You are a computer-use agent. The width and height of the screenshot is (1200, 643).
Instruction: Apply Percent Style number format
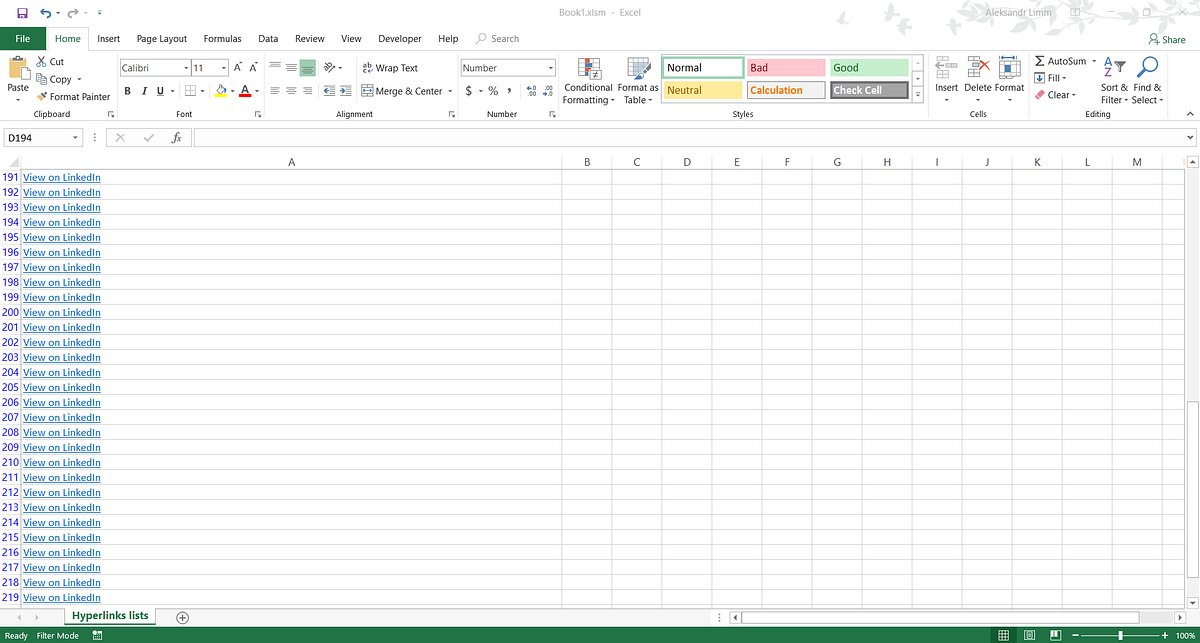(x=492, y=90)
